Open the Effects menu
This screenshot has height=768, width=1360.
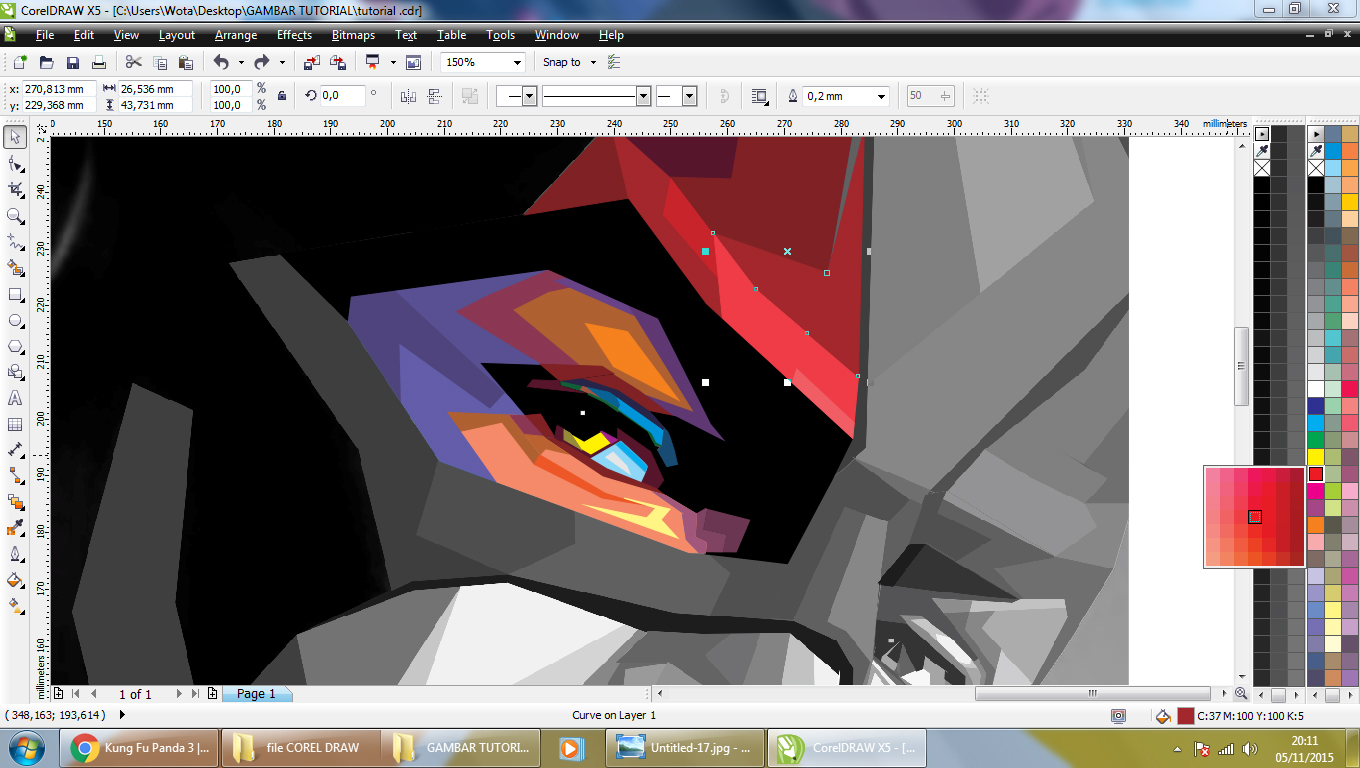294,35
